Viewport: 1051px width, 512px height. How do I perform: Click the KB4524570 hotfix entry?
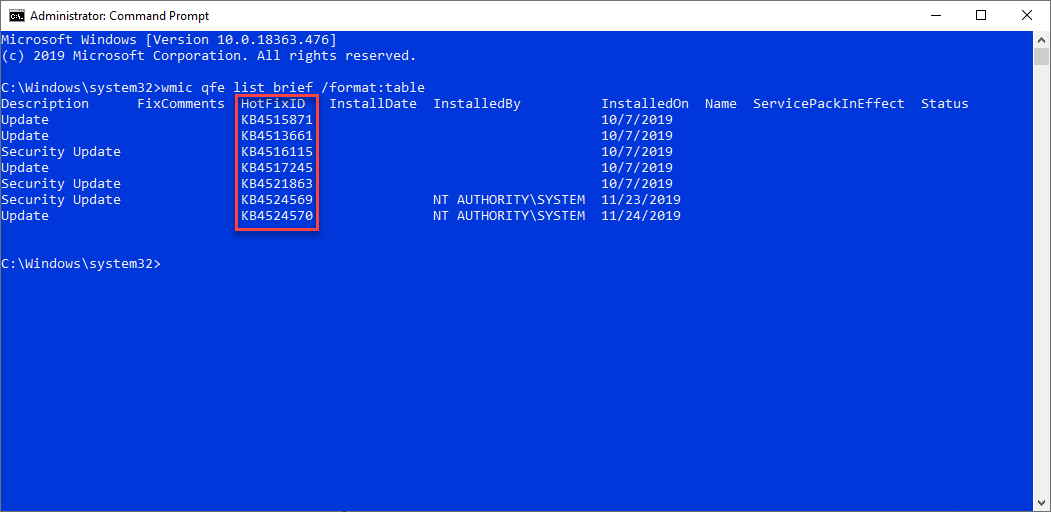click(277, 216)
